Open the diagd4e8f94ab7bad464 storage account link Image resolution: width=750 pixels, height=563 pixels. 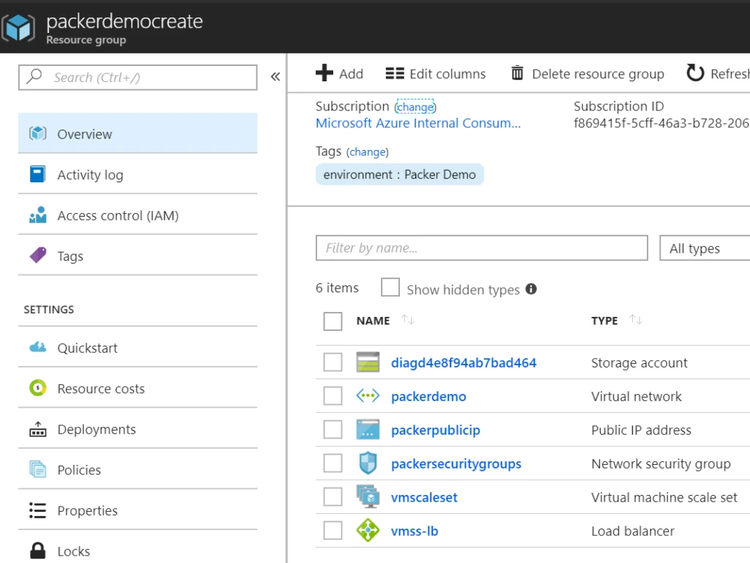pyautogui.click(x=463, y=363)
